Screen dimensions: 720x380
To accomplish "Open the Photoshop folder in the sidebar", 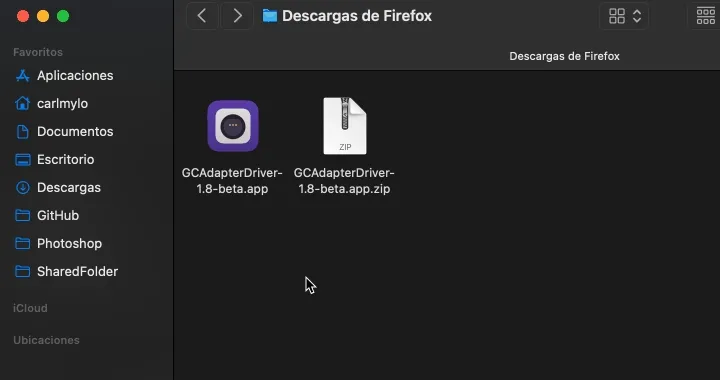I will point(69,244).
